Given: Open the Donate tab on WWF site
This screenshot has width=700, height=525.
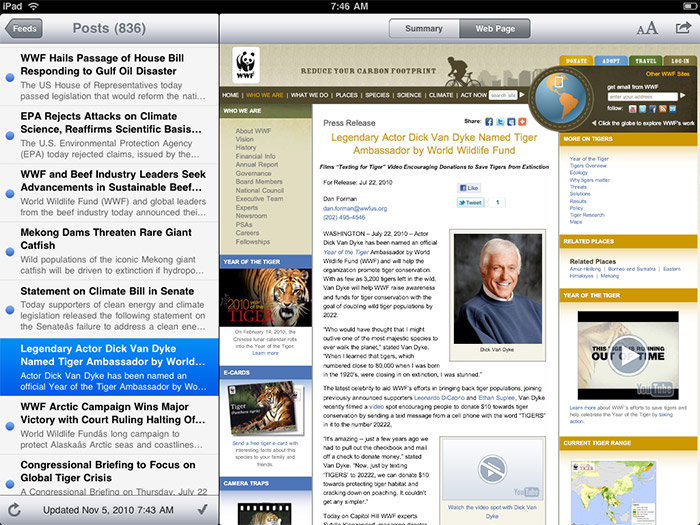Looking at the screenshot, I should coord(577,61).
